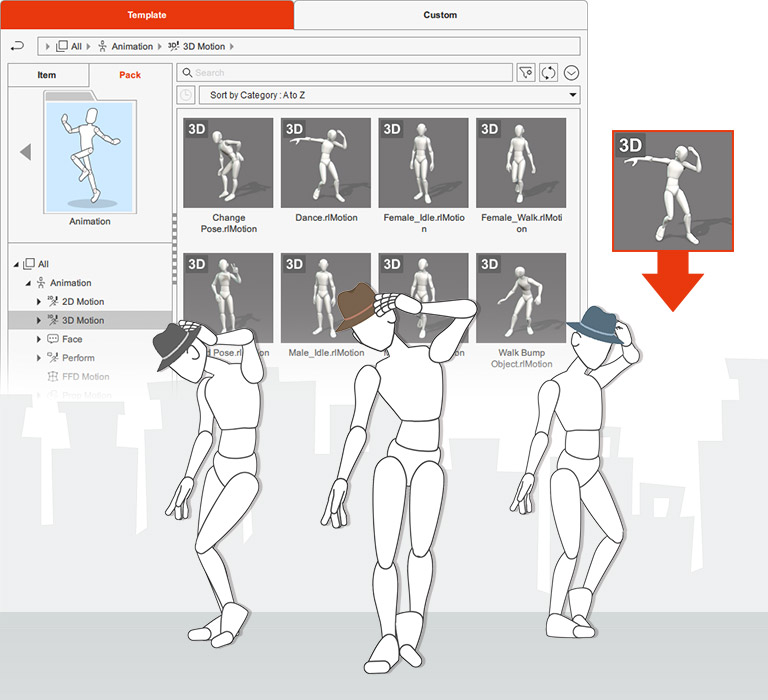
Task: Select 3D Motion in the tree
Action: 83,320
